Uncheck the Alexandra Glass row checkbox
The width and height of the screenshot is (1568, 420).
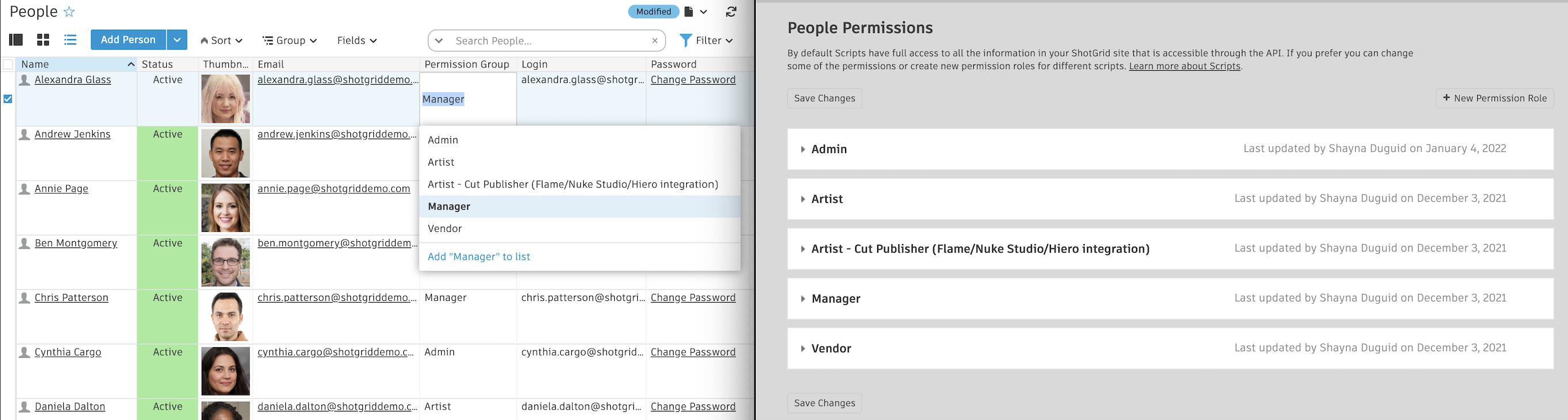(8, 98)
